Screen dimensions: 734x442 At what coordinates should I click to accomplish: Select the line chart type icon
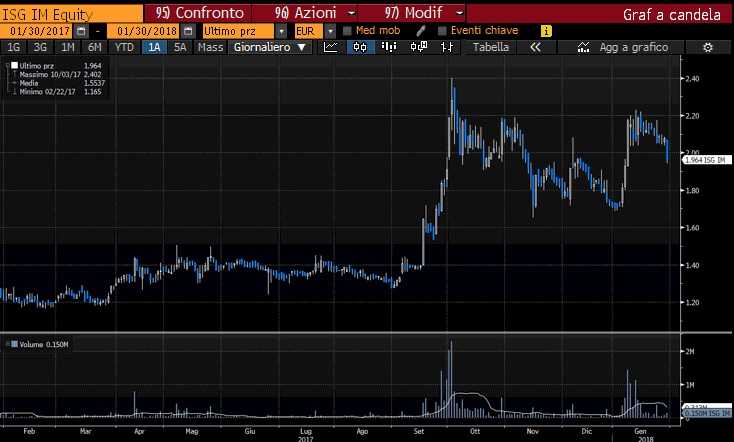330,47
